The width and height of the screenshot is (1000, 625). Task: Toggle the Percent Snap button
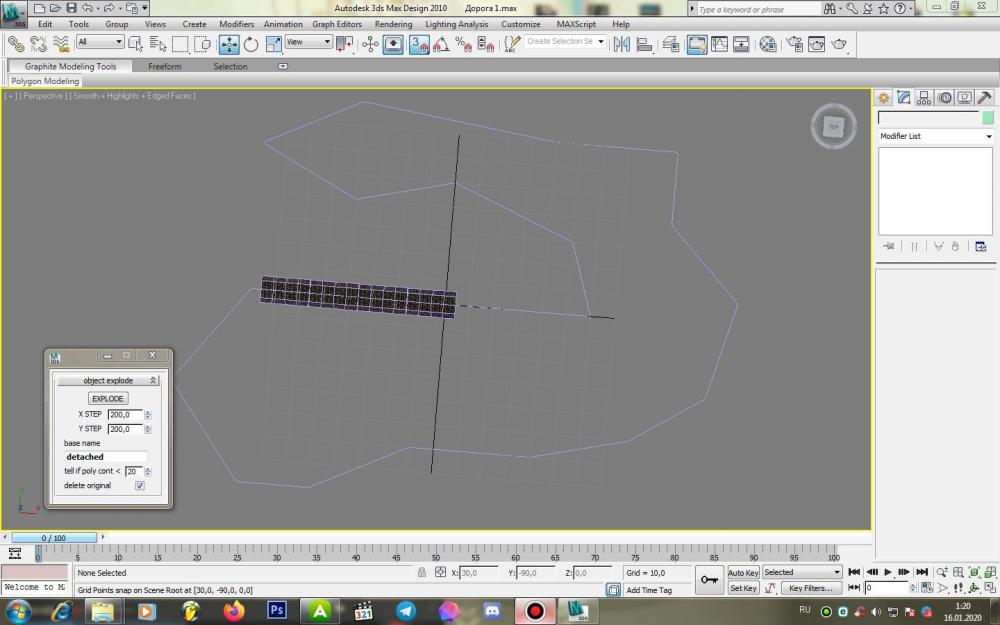coord(464,44)
